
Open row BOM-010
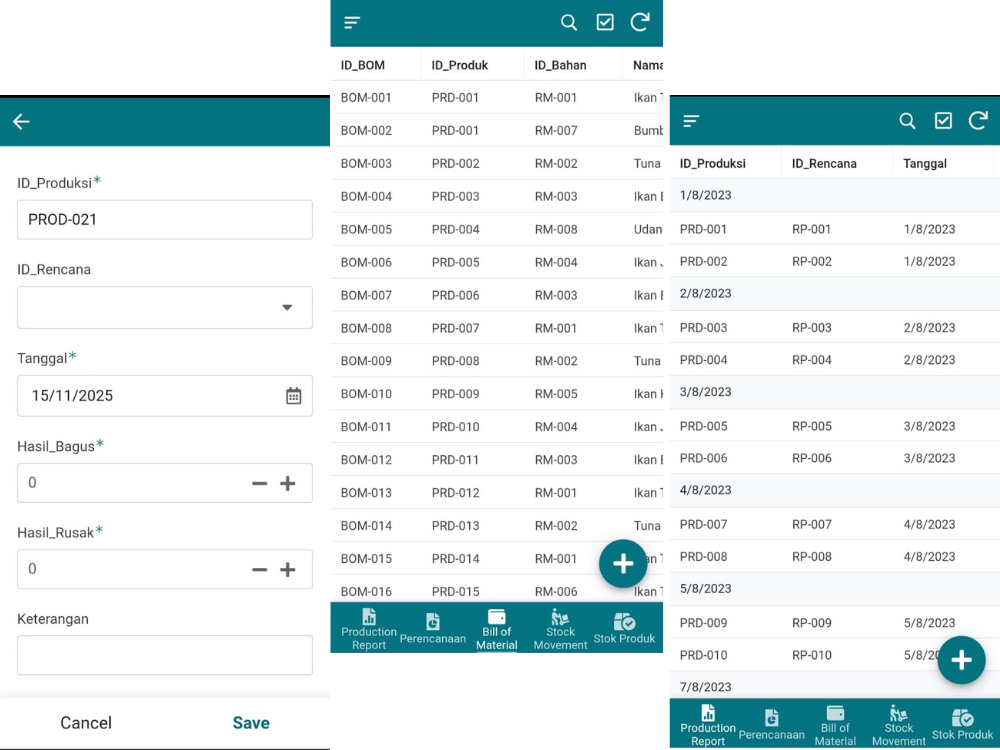click(x=496, y=393)
